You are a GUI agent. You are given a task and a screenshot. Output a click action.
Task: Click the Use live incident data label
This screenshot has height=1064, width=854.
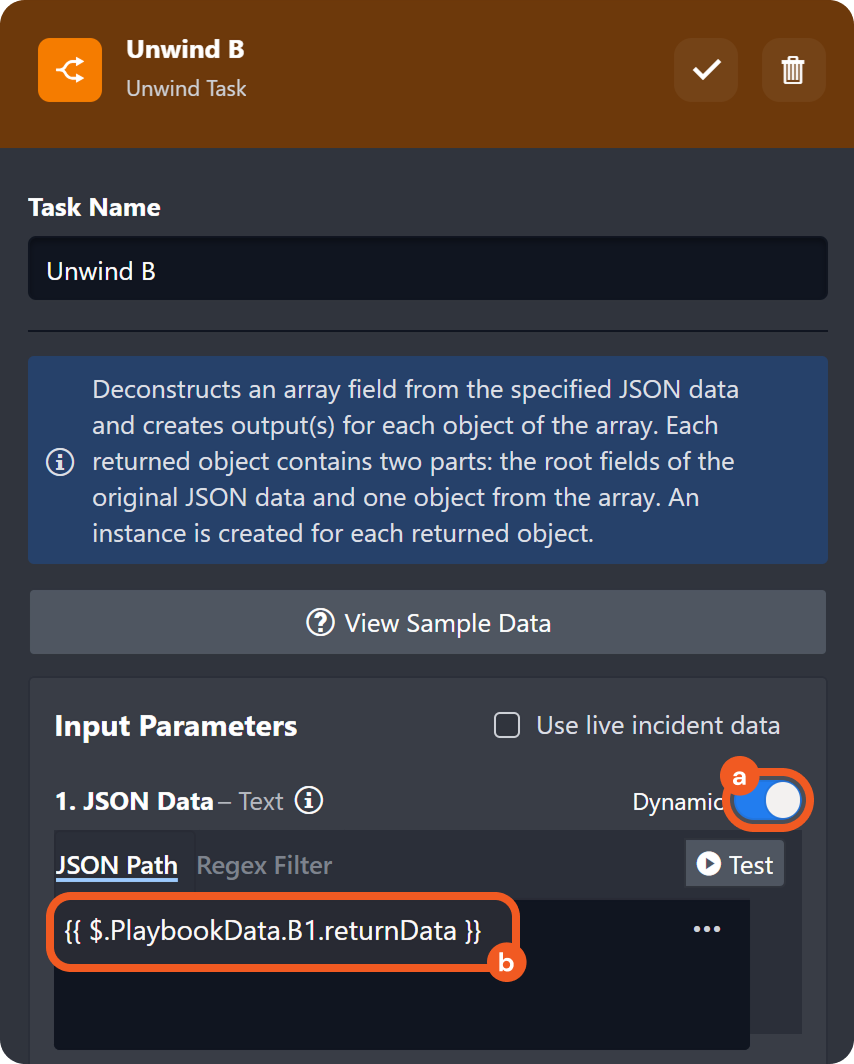pos(657,725)
